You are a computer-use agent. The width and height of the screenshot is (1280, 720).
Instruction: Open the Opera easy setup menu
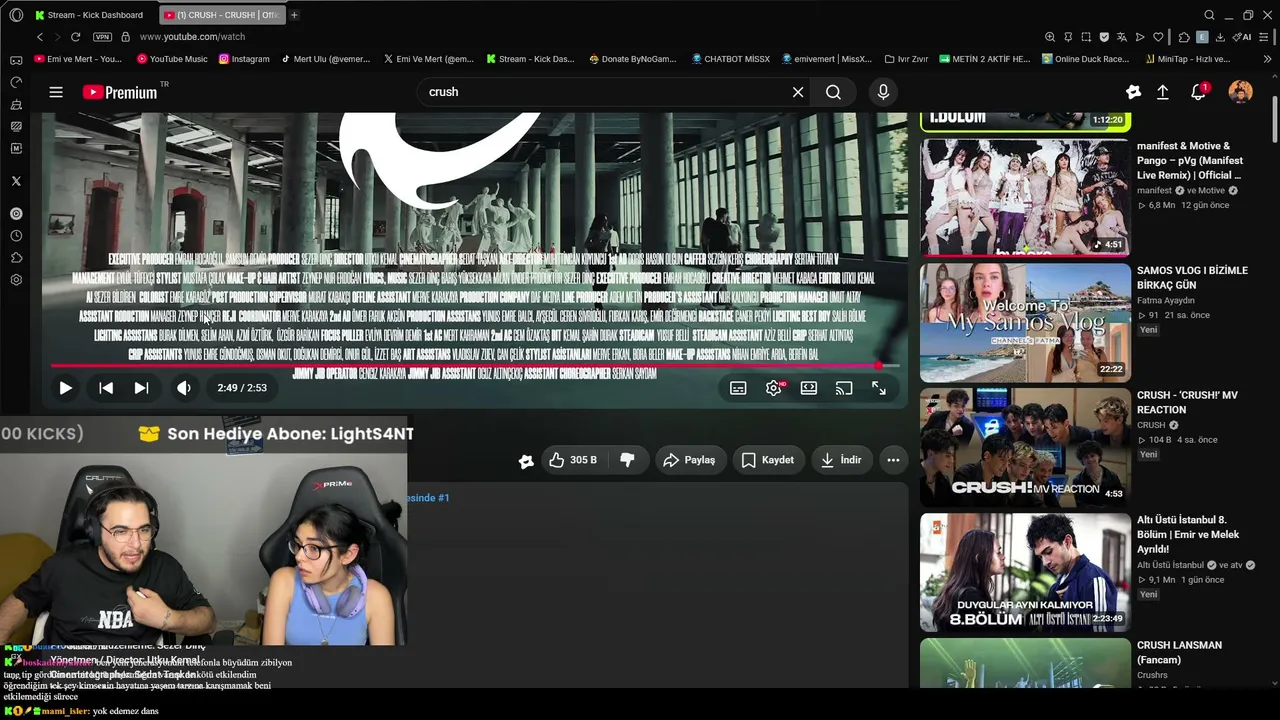(1265, 37)
